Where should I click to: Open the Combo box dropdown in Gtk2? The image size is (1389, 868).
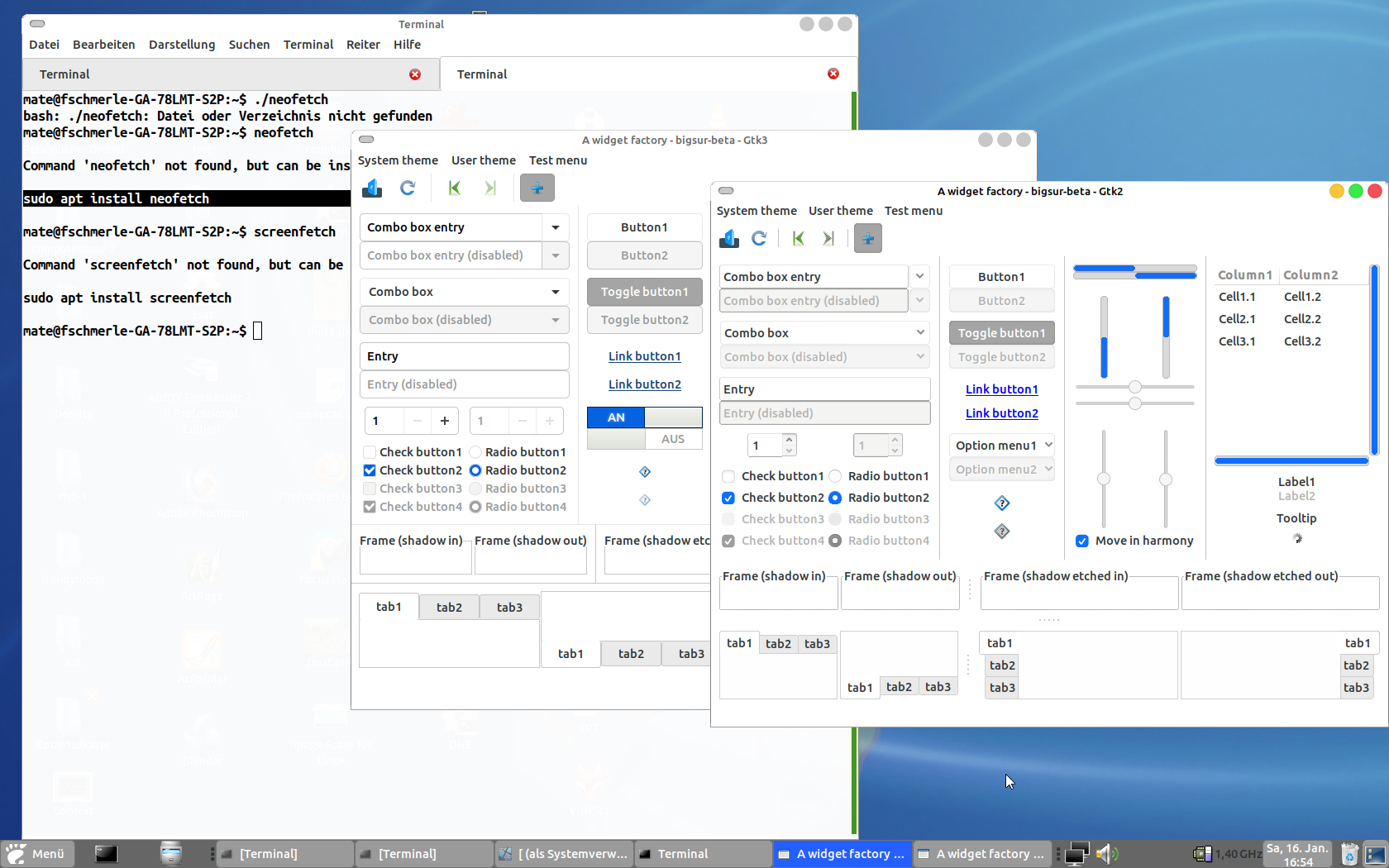[x=824, y=333]
